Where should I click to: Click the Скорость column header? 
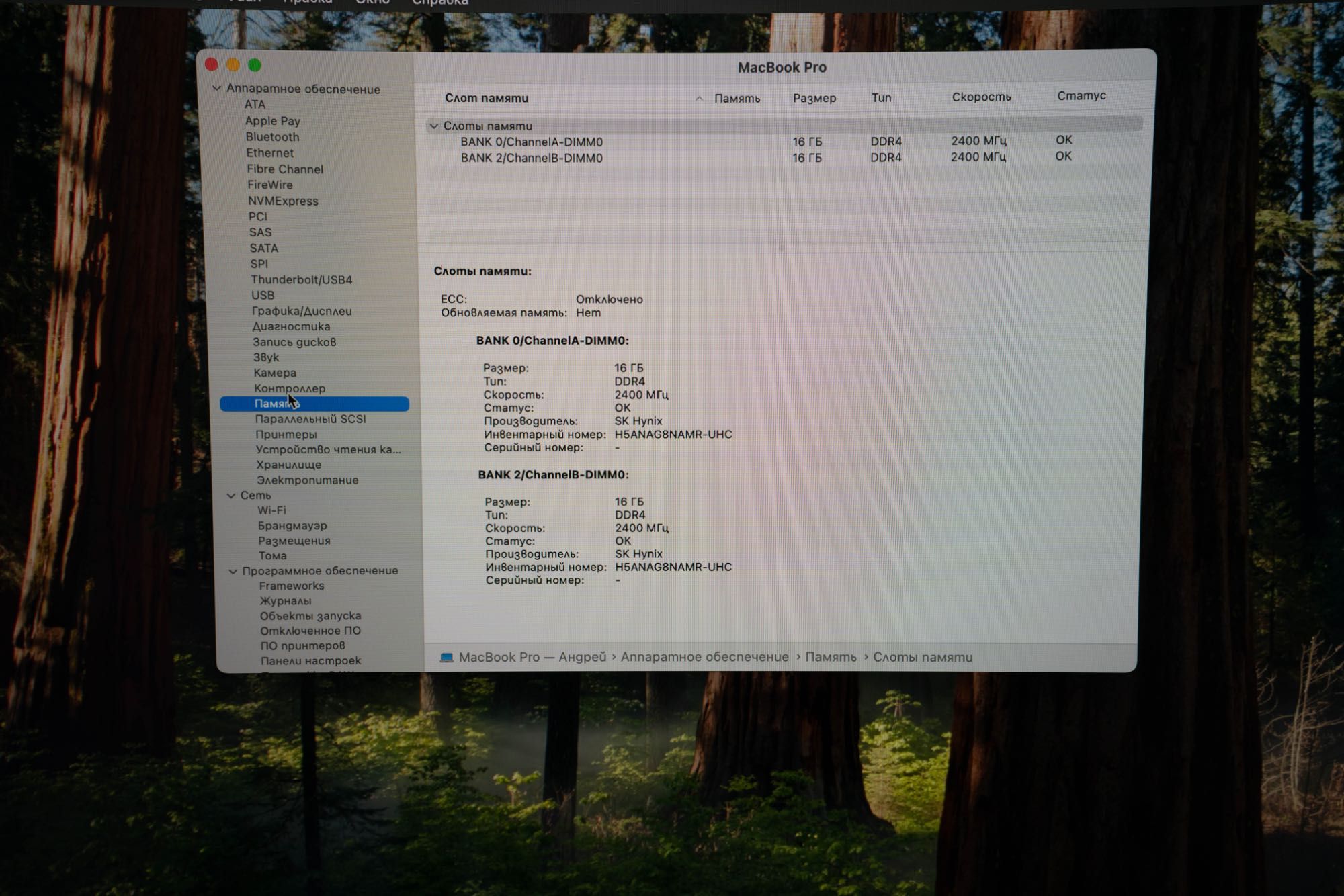coord(981,97)
